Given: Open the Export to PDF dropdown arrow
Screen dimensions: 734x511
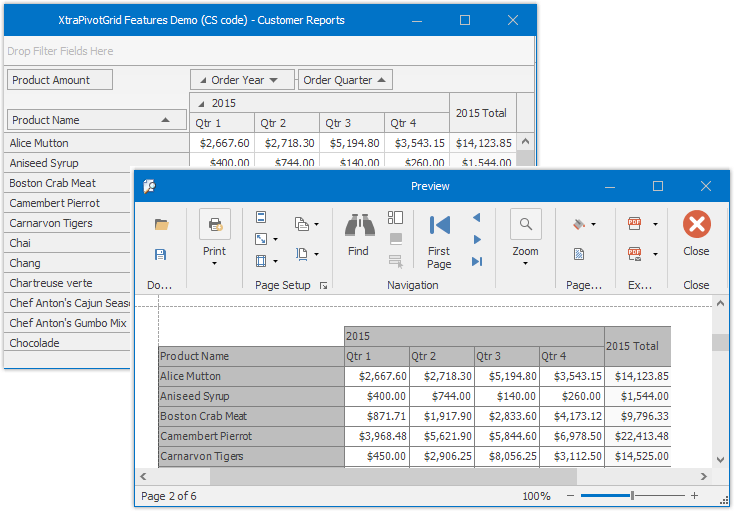Looking at the screenshot, I should [x=655, y=224].
